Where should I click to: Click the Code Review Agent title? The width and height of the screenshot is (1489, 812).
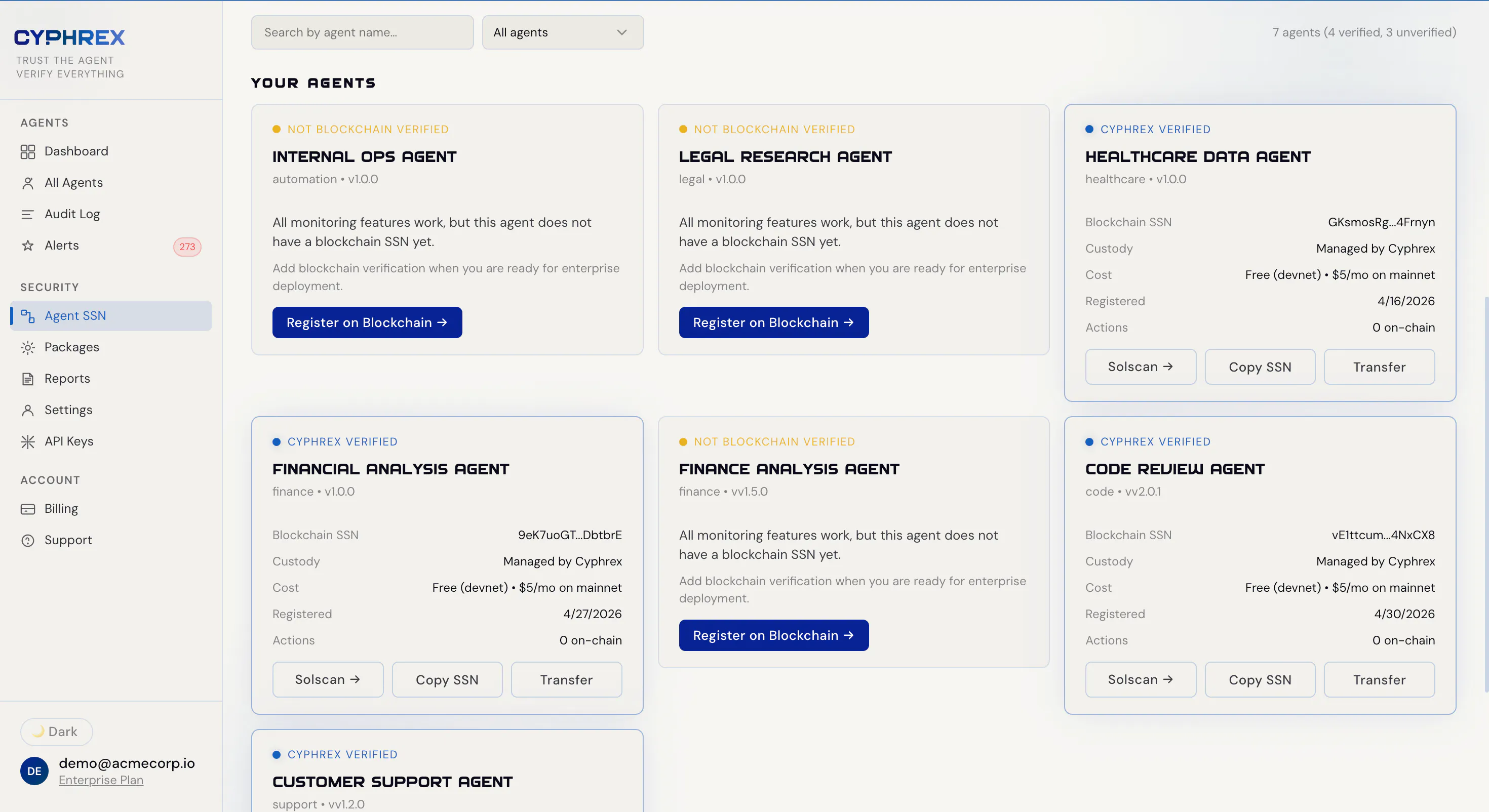(1174, 469)
